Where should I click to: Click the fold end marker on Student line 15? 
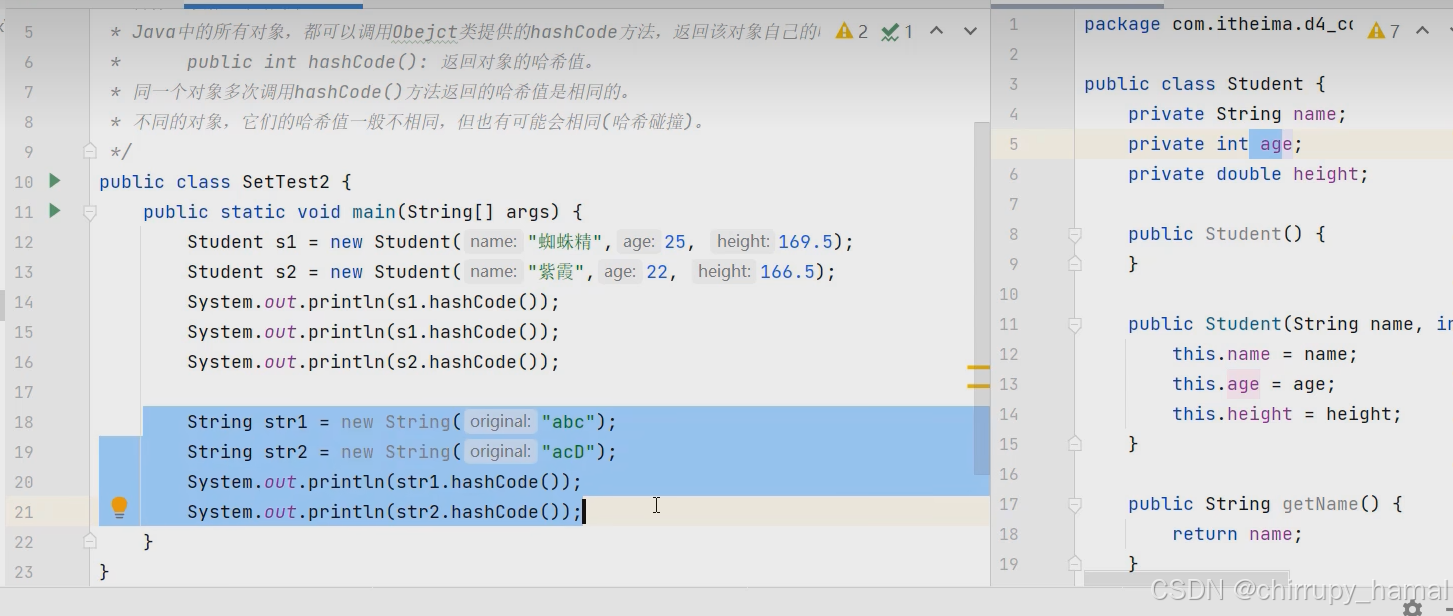pyautogui.click(x=1075, y=443)
